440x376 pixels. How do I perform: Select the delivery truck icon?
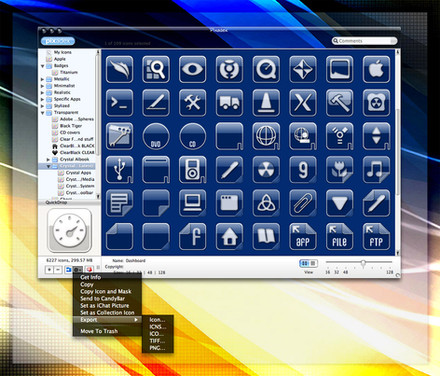pos(229,103)
